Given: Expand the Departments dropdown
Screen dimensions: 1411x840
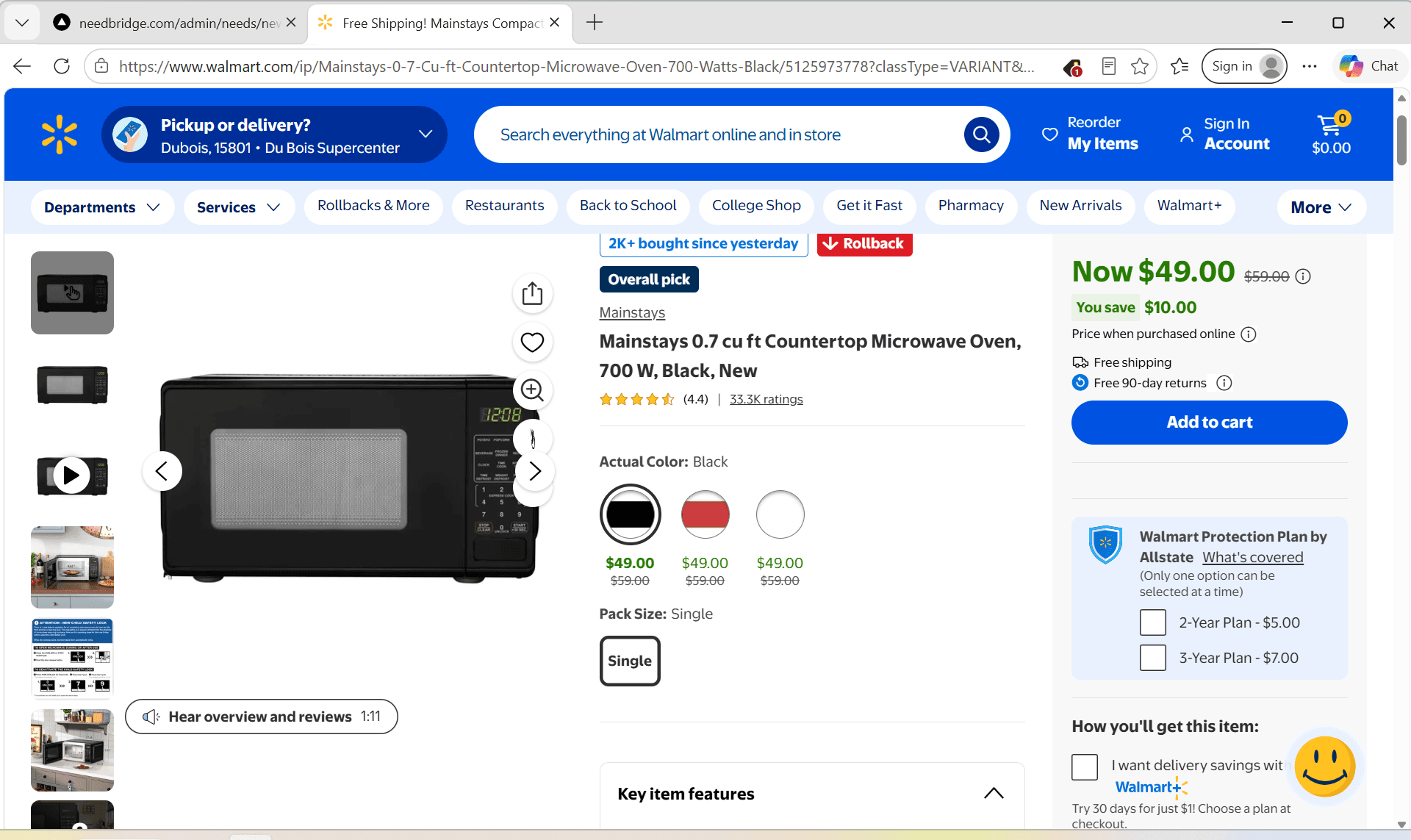Looking at the screenshot, I should tap(102, 207).
